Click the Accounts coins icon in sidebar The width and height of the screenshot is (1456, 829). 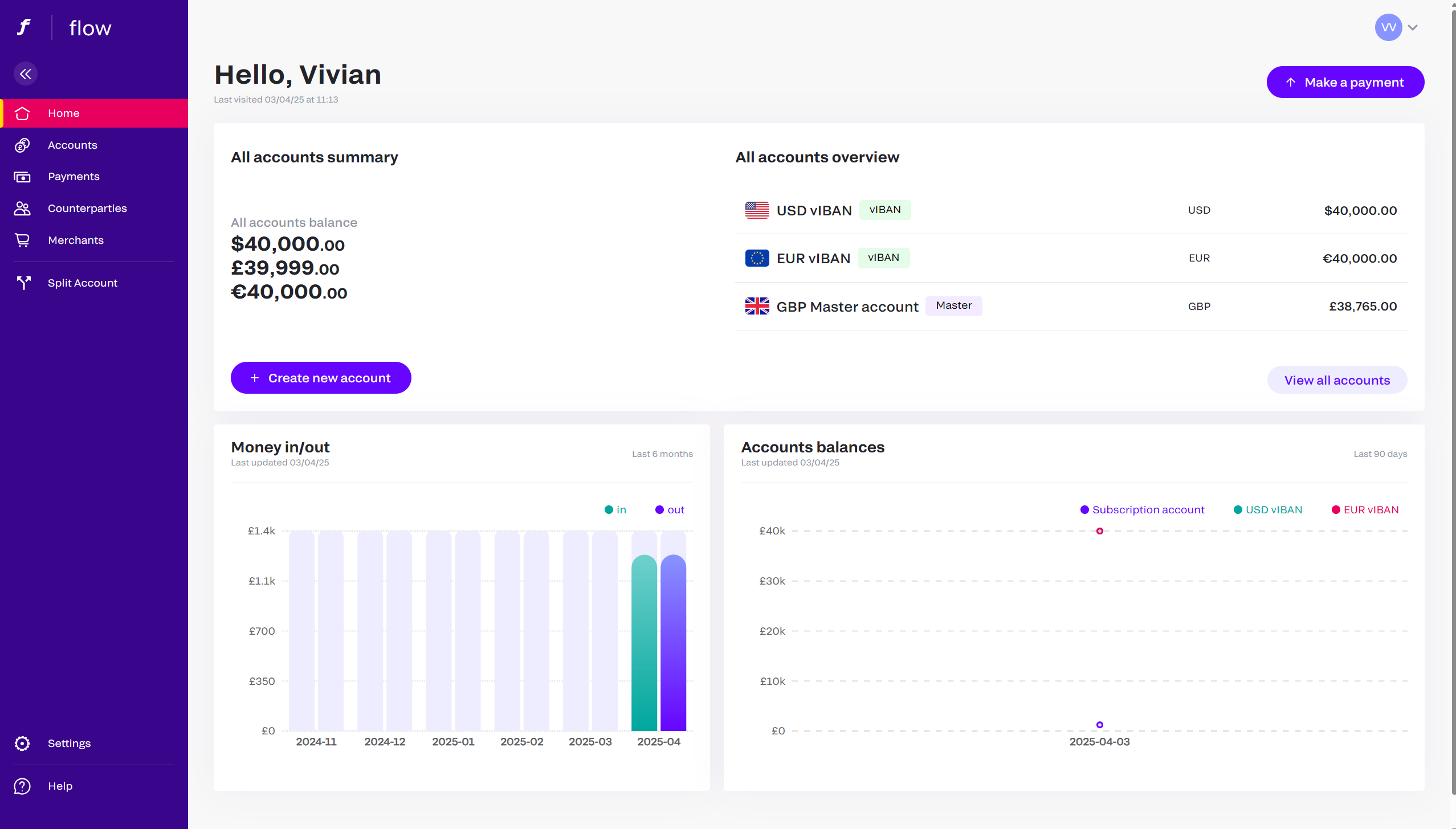pos(22,145)
